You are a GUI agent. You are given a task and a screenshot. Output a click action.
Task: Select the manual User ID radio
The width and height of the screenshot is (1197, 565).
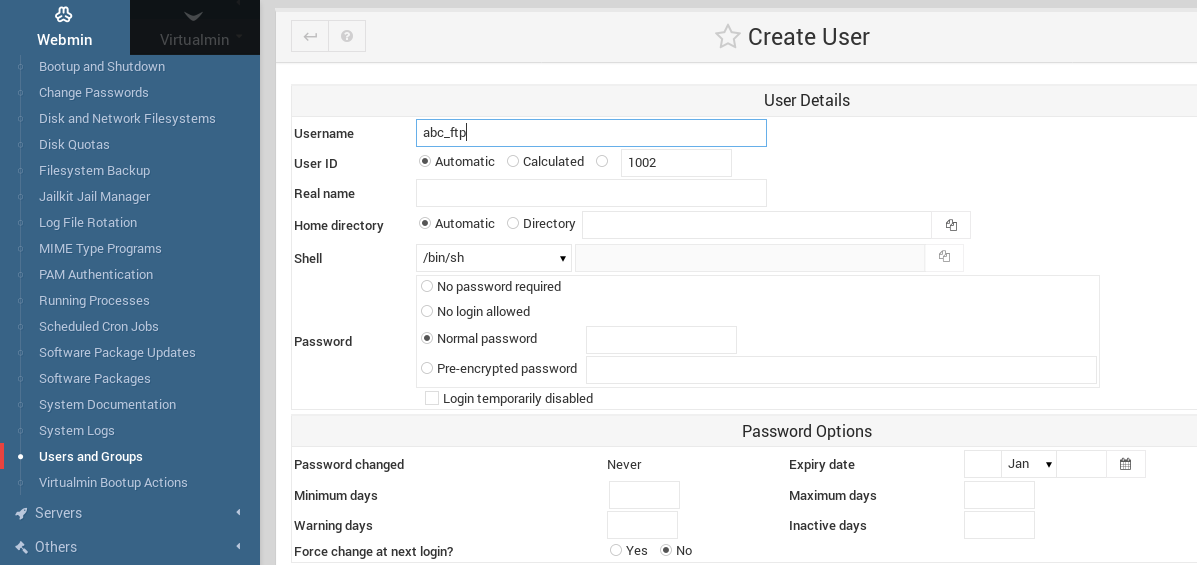[602, 161]
